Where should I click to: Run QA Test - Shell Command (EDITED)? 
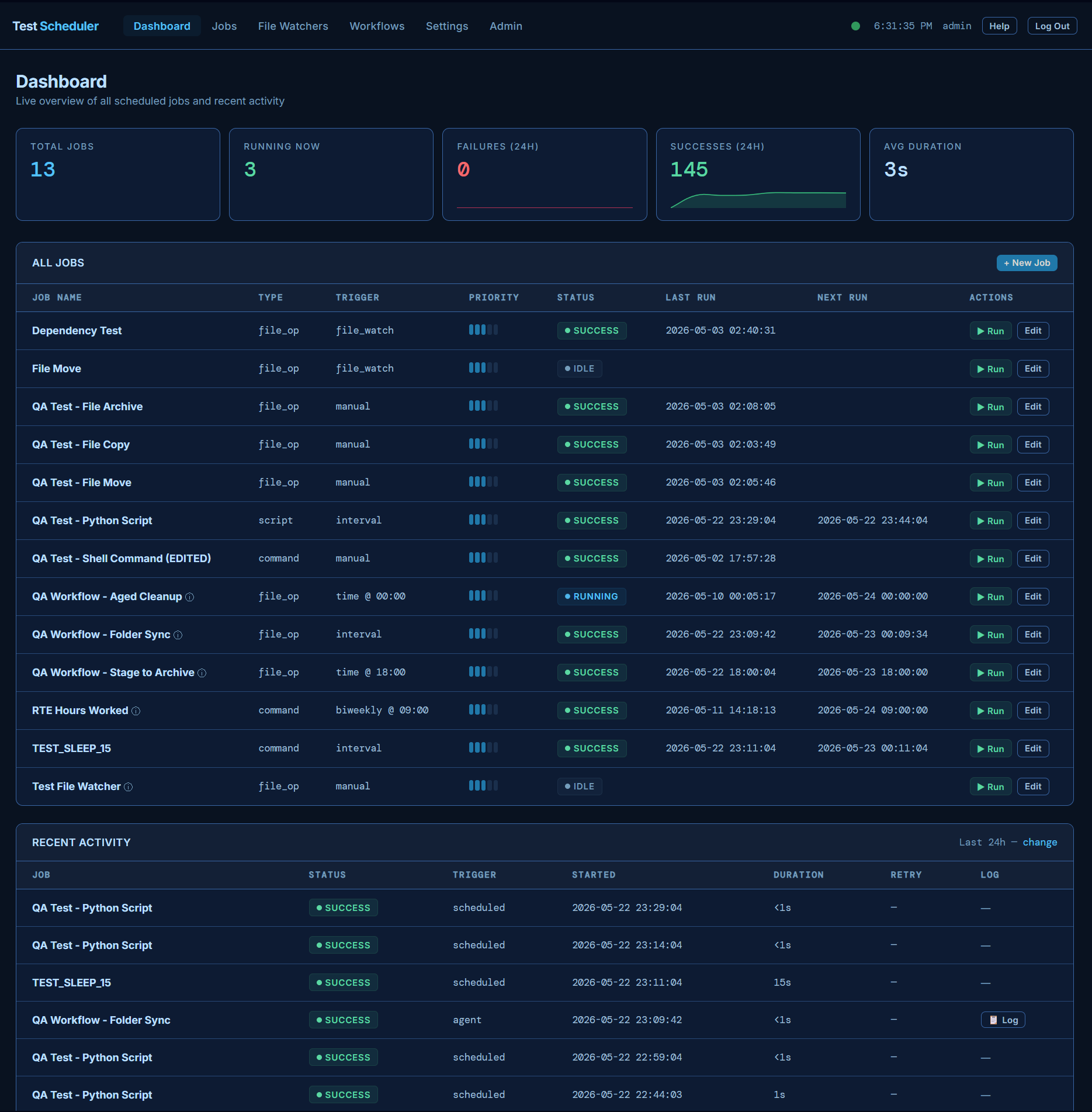pos(990,559)
